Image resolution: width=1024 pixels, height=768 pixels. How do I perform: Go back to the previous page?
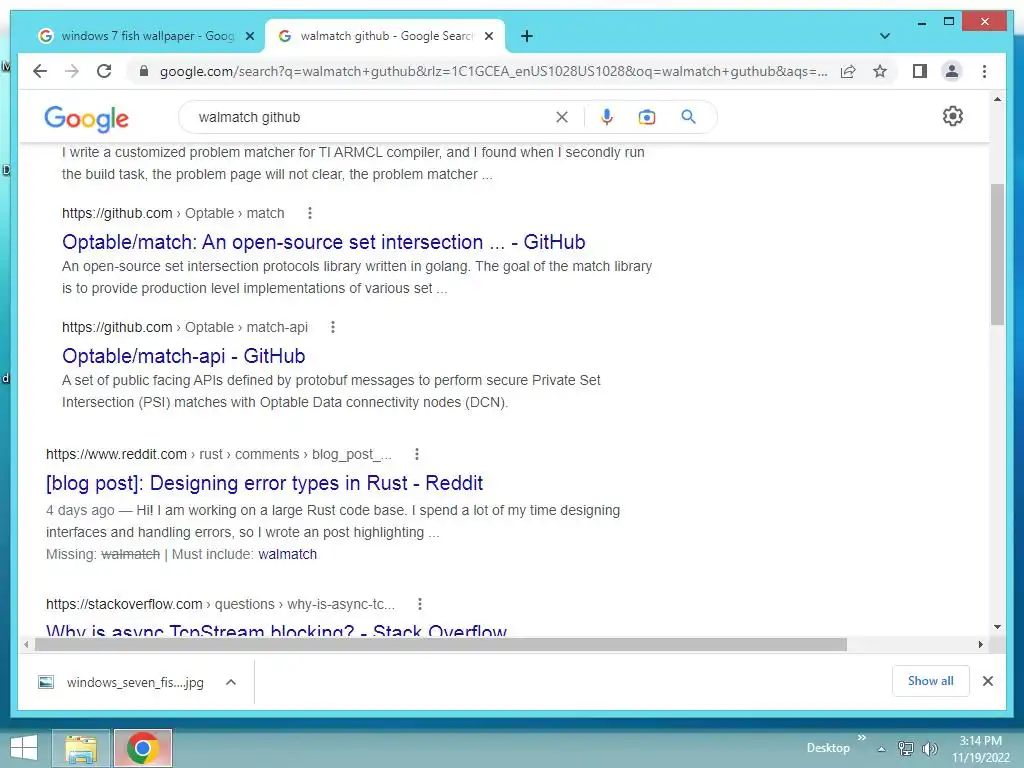(40, 71)
